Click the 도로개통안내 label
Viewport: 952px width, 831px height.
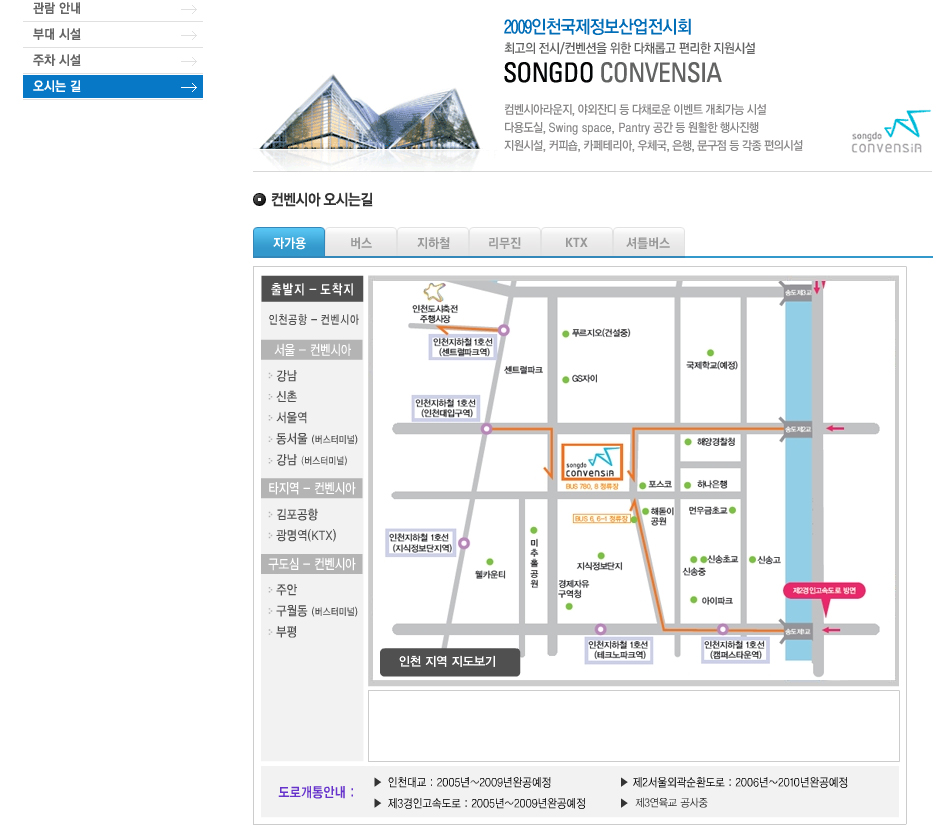[316, 792]
